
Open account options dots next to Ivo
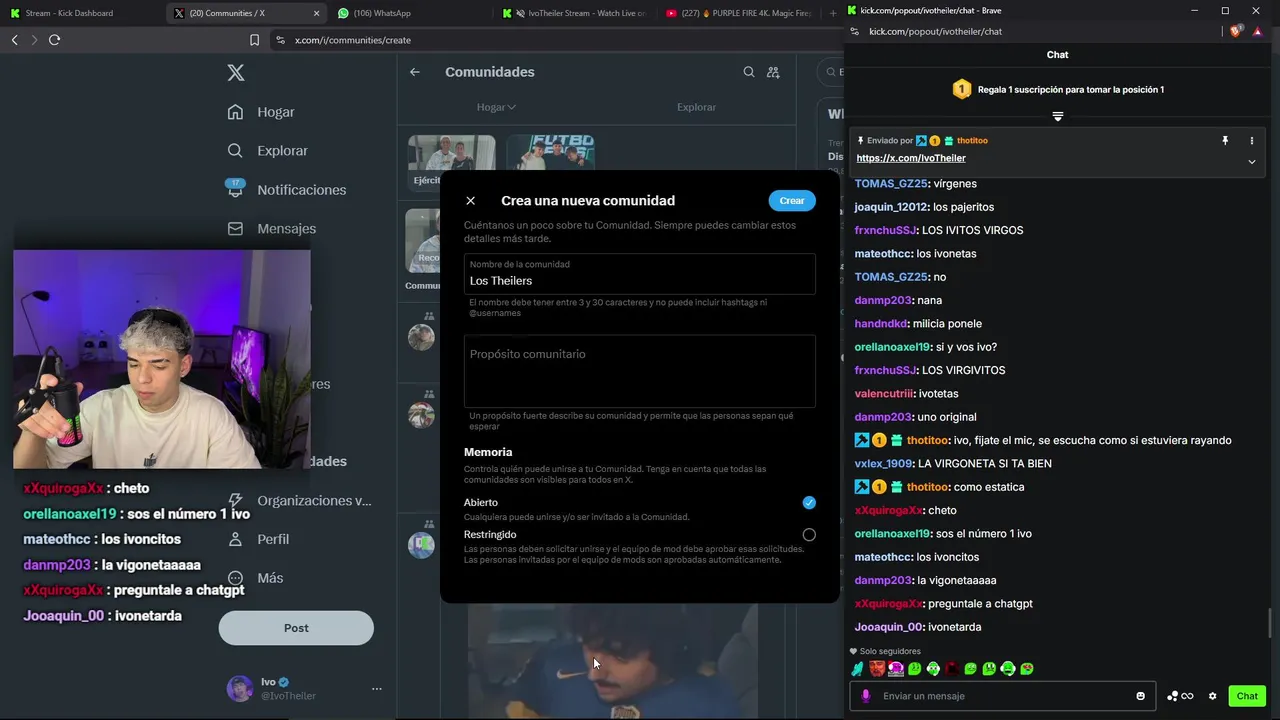click(377, 689)
